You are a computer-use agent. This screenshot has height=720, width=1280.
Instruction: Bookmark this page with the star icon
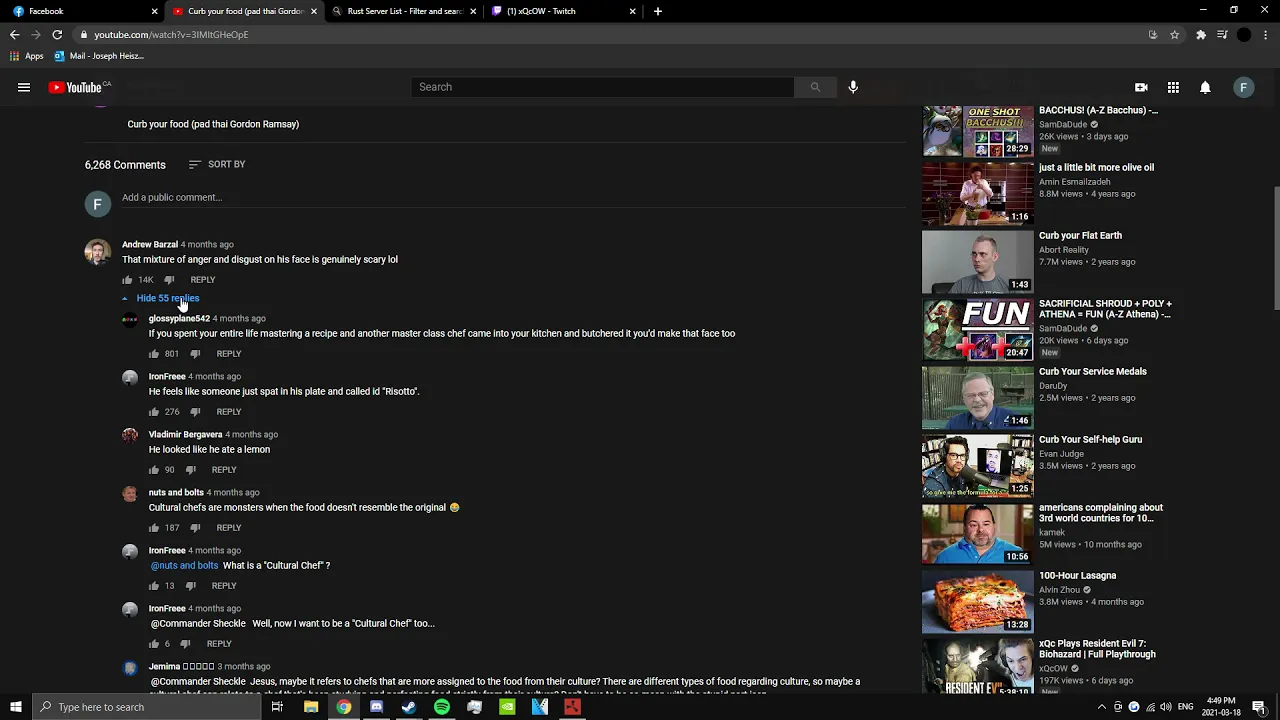click(1175, 34)
